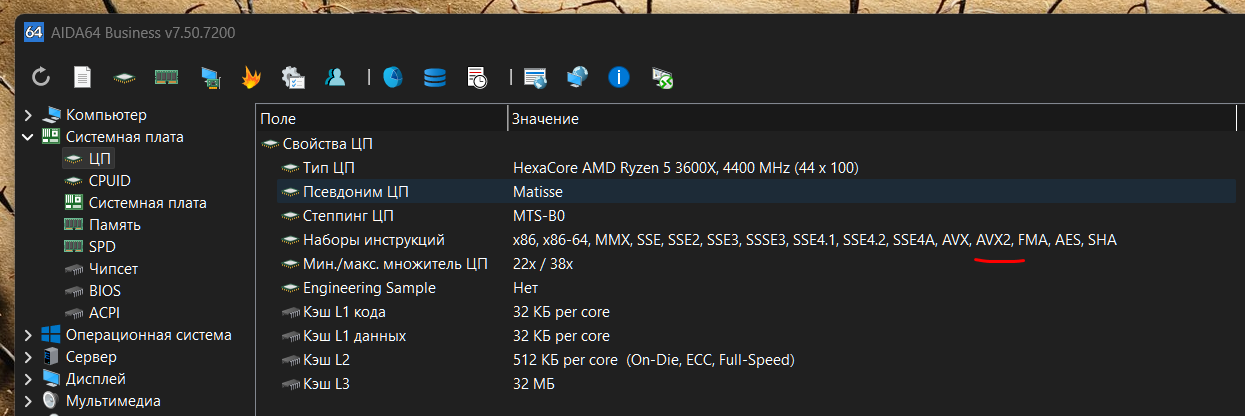Expand the Операционная система node
The width and height of the screenshot is (1245, 416).
tap(28, 335)
